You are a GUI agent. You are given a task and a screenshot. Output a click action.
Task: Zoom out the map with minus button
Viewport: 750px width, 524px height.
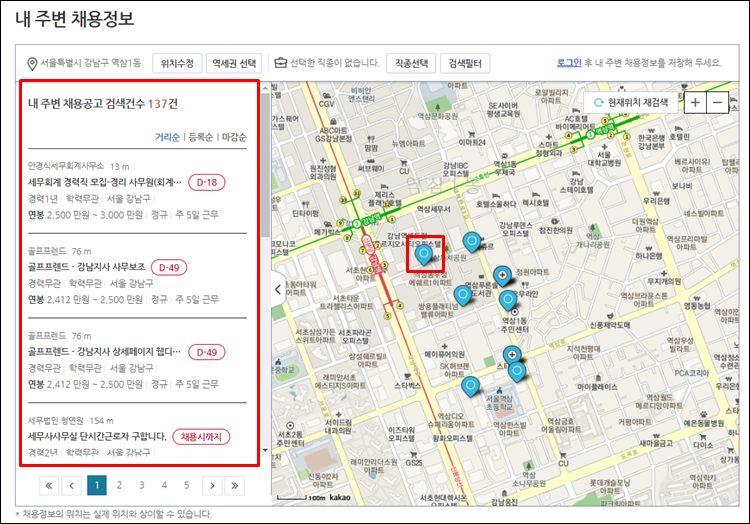coord(718,103)
